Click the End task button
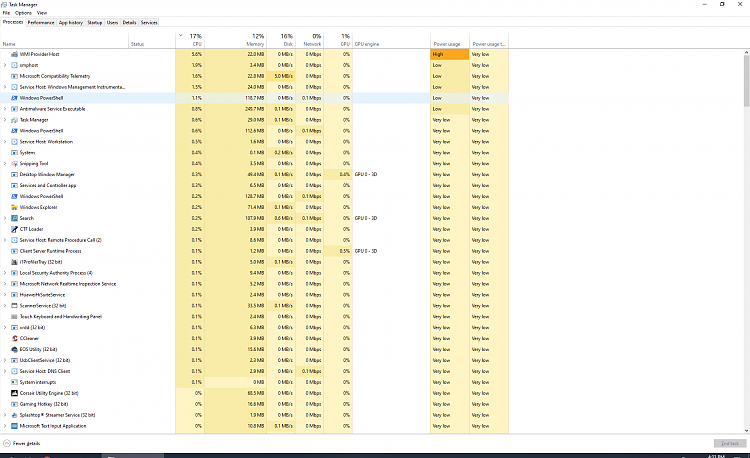The image size is (750, 458). click(x=730, y=443)
